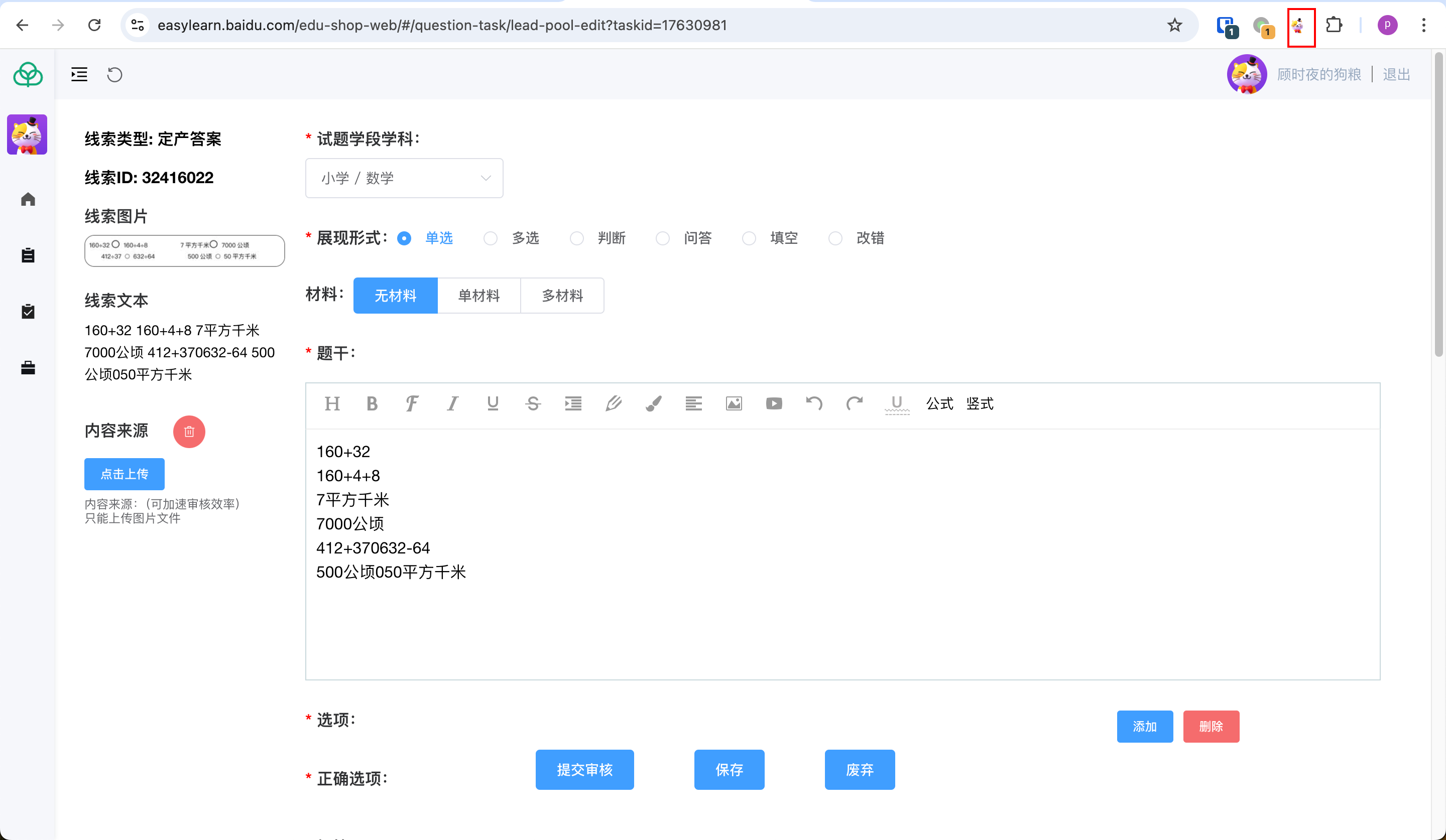1446x840 pixels.
Task: Click the red trash icon beside 内容来源
Action: (189, 431)
